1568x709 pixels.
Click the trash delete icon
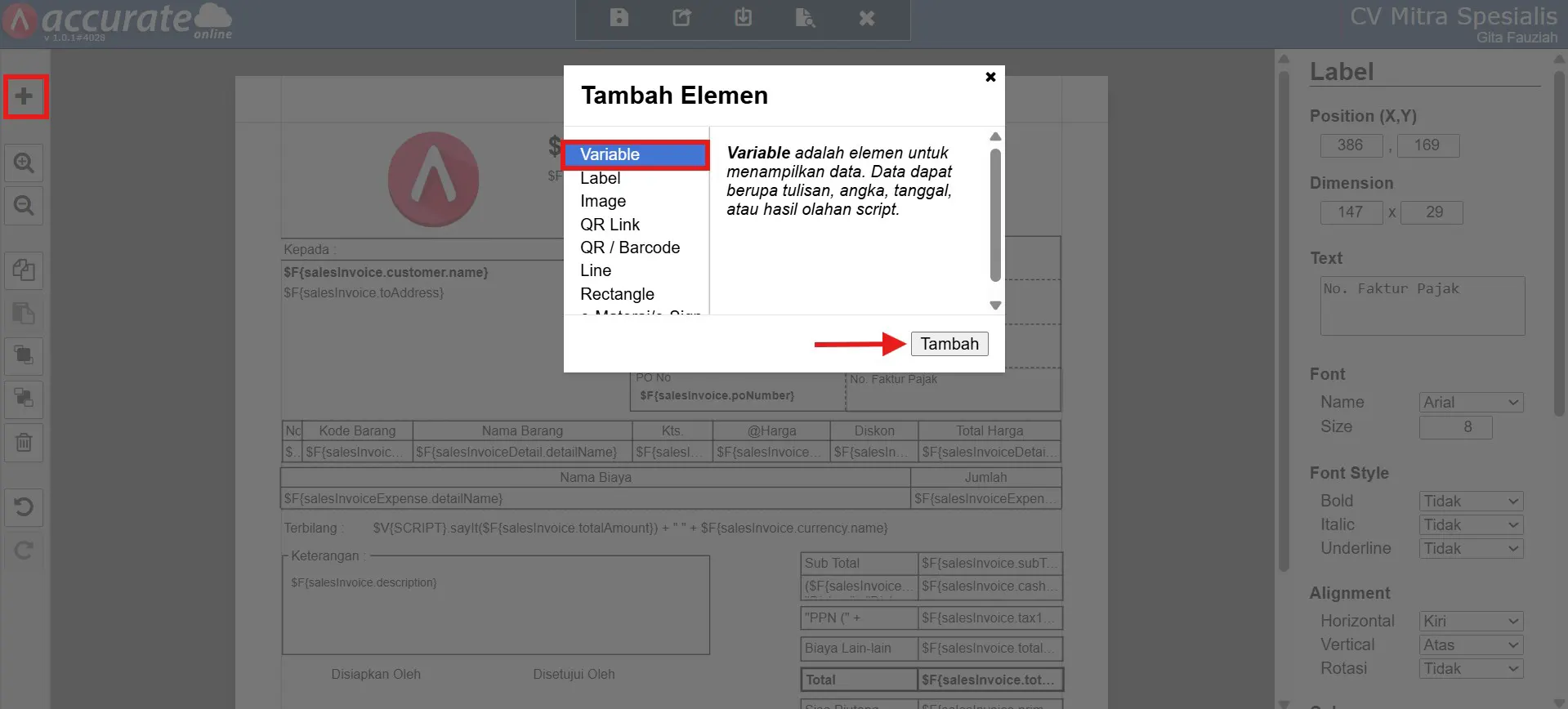[x=24, y=442]
